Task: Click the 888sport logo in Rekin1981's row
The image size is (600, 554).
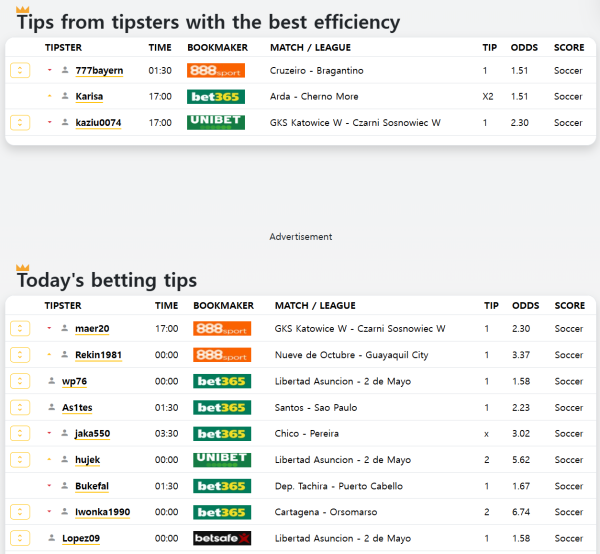Action: [x=221, y=355]
